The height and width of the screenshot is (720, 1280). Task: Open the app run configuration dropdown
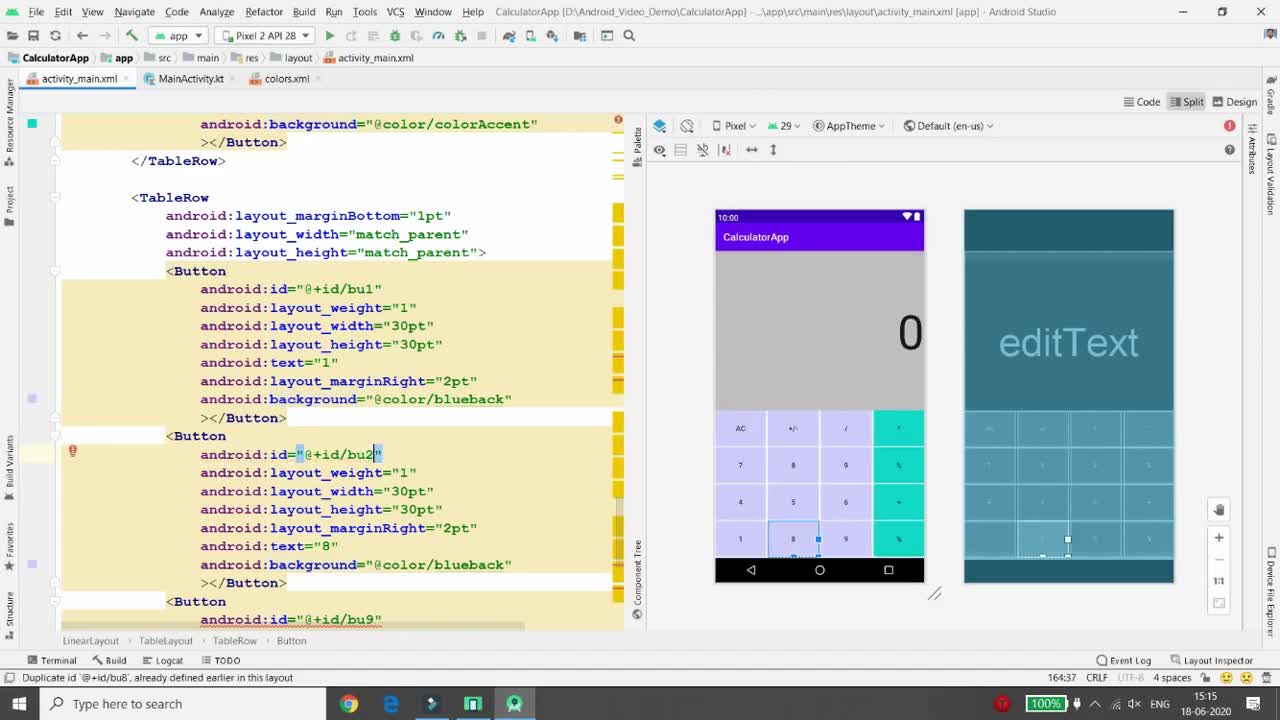[178, 36]
